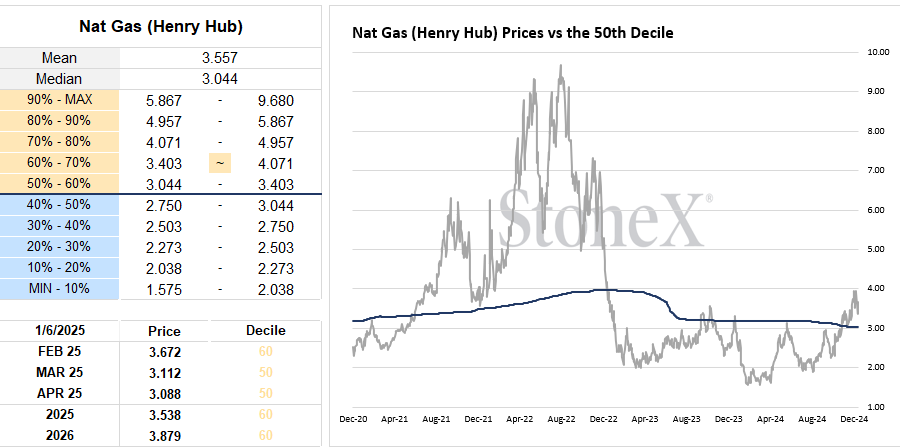Click the Aug-24 x-axis date label
The image size is (900, 447).
[813, 419]
